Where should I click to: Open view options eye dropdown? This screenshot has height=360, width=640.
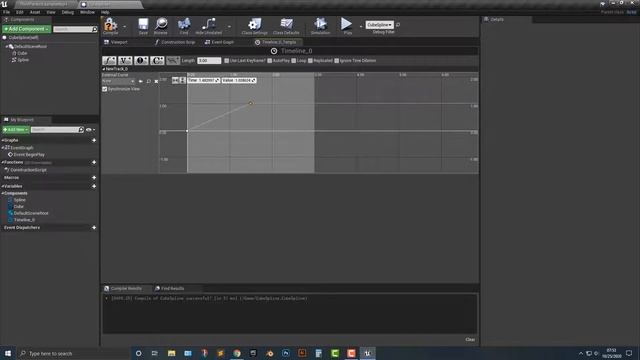pyautogui.click(x=90, y=130)
